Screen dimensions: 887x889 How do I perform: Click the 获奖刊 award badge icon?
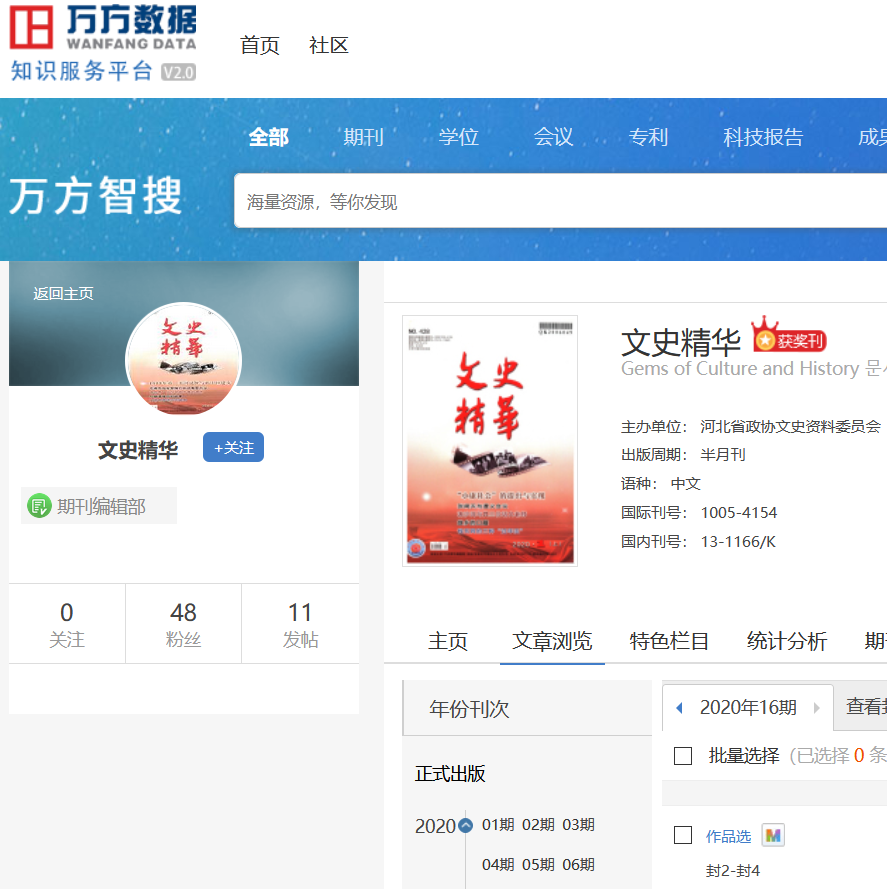(x=789, y=335)
